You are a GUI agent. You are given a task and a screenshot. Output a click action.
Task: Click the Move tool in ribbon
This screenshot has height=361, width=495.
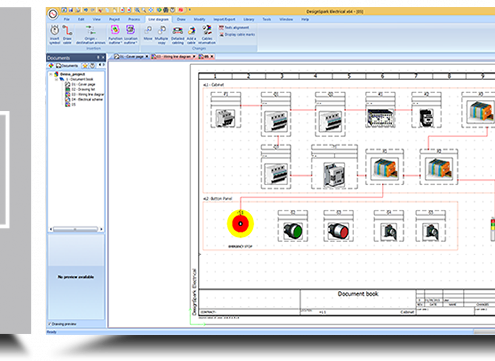tap(148, 34)
